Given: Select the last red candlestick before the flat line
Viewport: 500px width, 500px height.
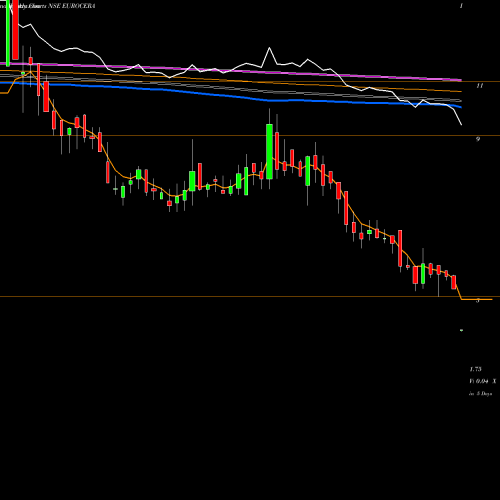Looking at the screenshot, I should tap(454, 282).
